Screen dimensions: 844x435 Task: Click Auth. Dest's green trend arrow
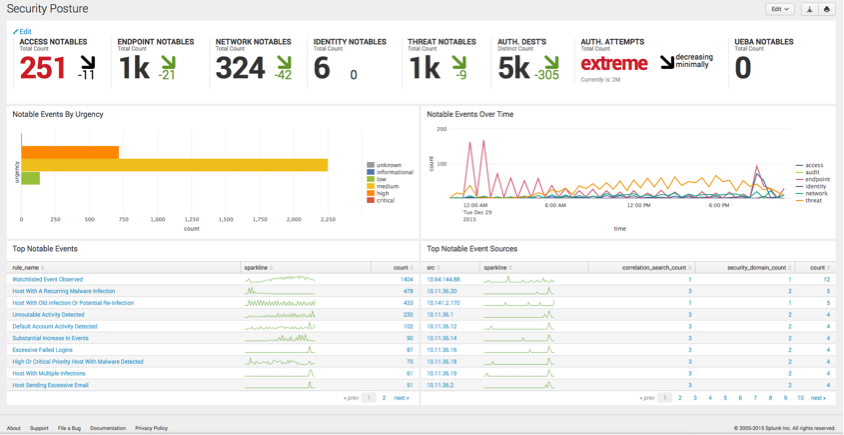(x=551, y=63)
